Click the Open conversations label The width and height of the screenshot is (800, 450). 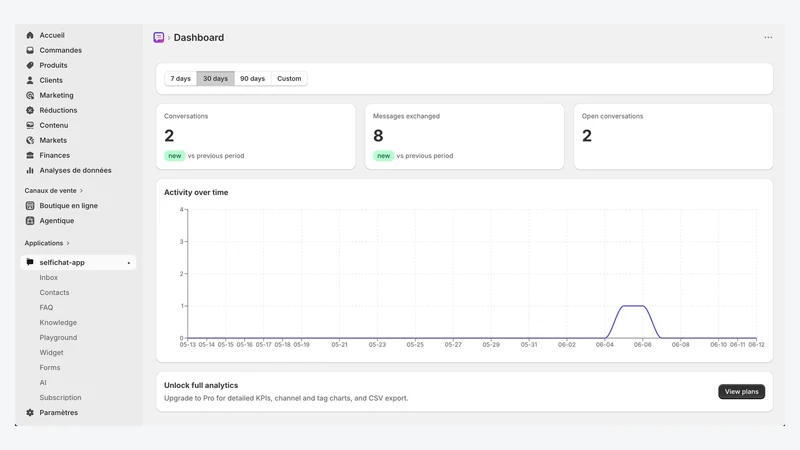pyautogui.click(x=612, y=116)
